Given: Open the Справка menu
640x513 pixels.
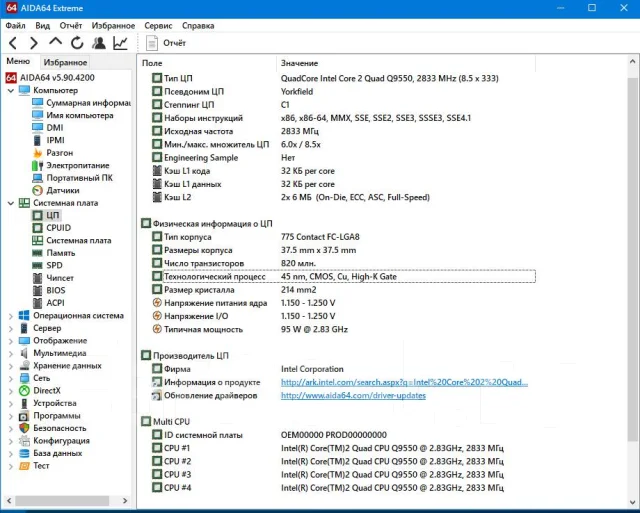Looking at the screenshot, I should (x=198, y=26).
